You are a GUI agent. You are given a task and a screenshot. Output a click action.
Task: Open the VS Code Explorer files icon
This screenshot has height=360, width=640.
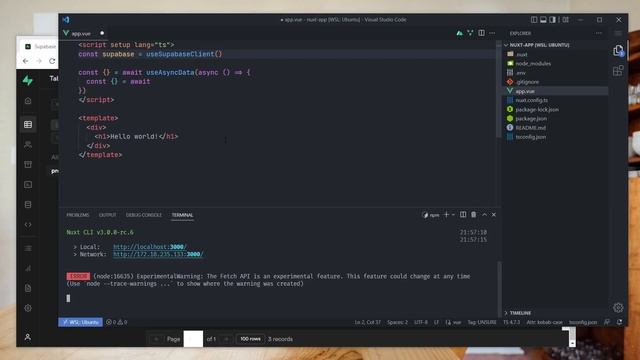pyautogui.click(x=618, y=51)
